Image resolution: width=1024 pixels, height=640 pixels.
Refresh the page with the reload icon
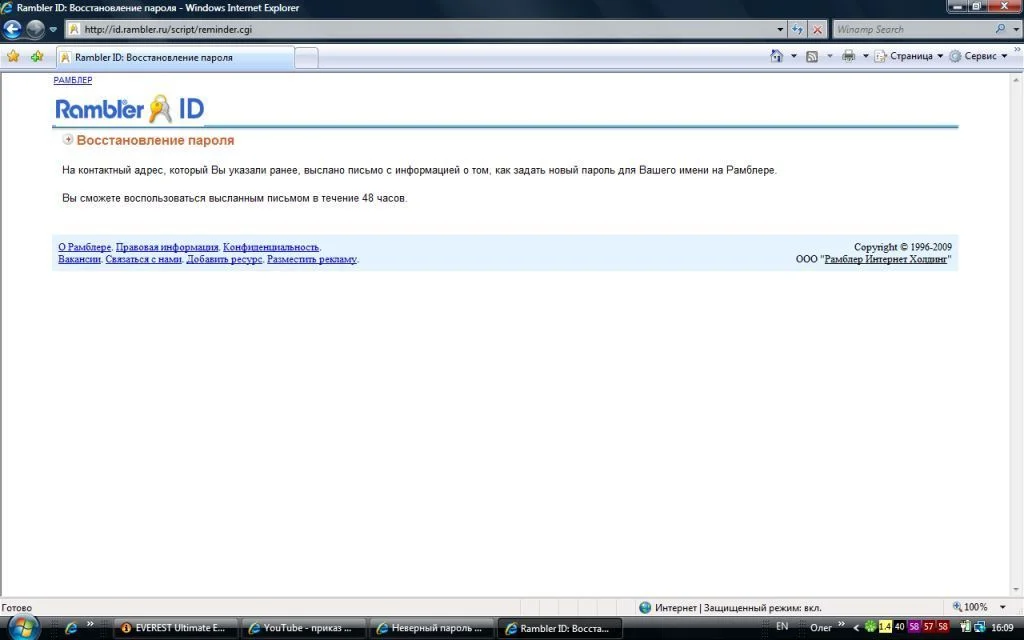(797, 29)
